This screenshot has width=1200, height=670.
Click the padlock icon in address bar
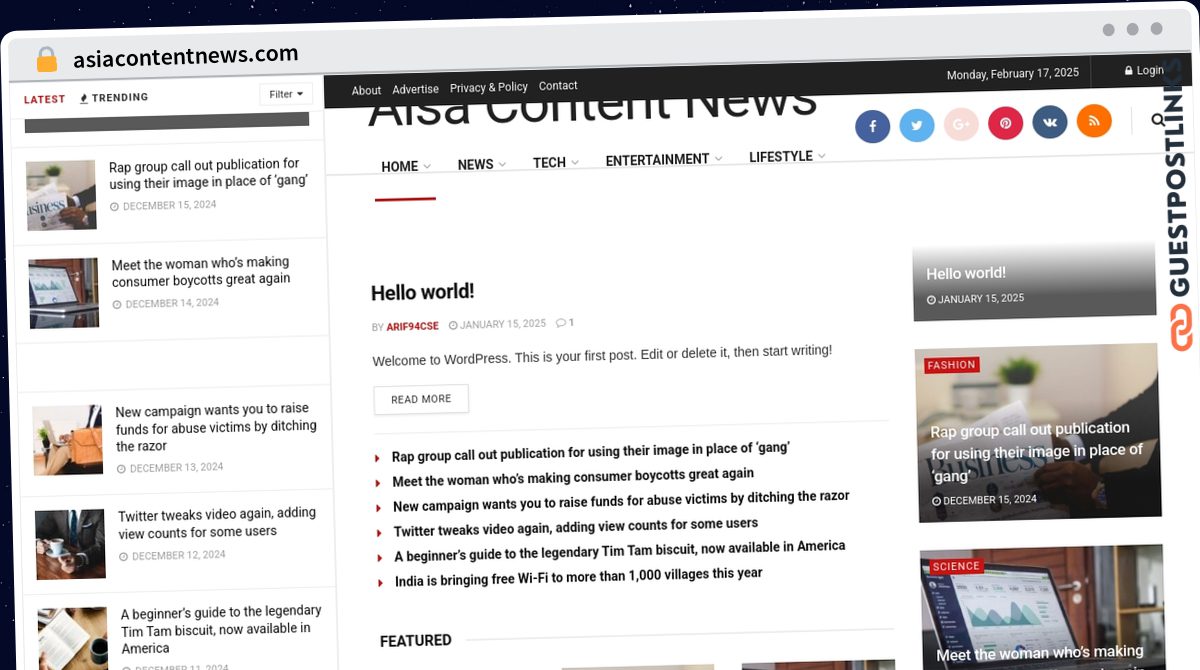click(x=47, y=59)
